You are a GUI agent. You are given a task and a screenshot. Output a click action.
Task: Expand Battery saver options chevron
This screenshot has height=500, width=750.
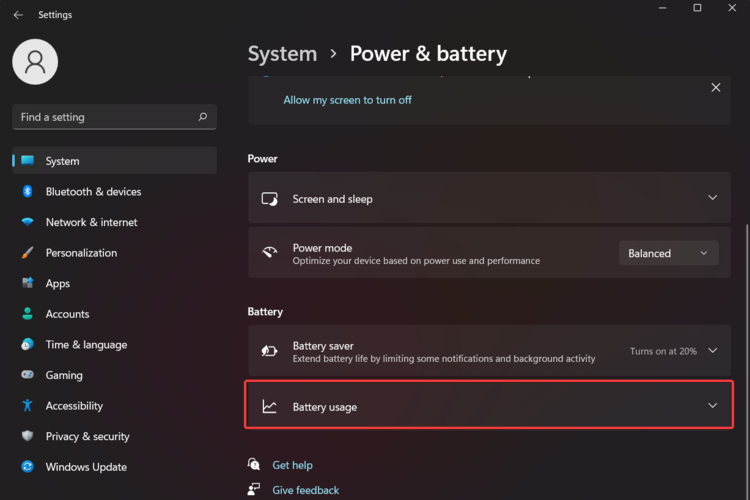[712, 351]
